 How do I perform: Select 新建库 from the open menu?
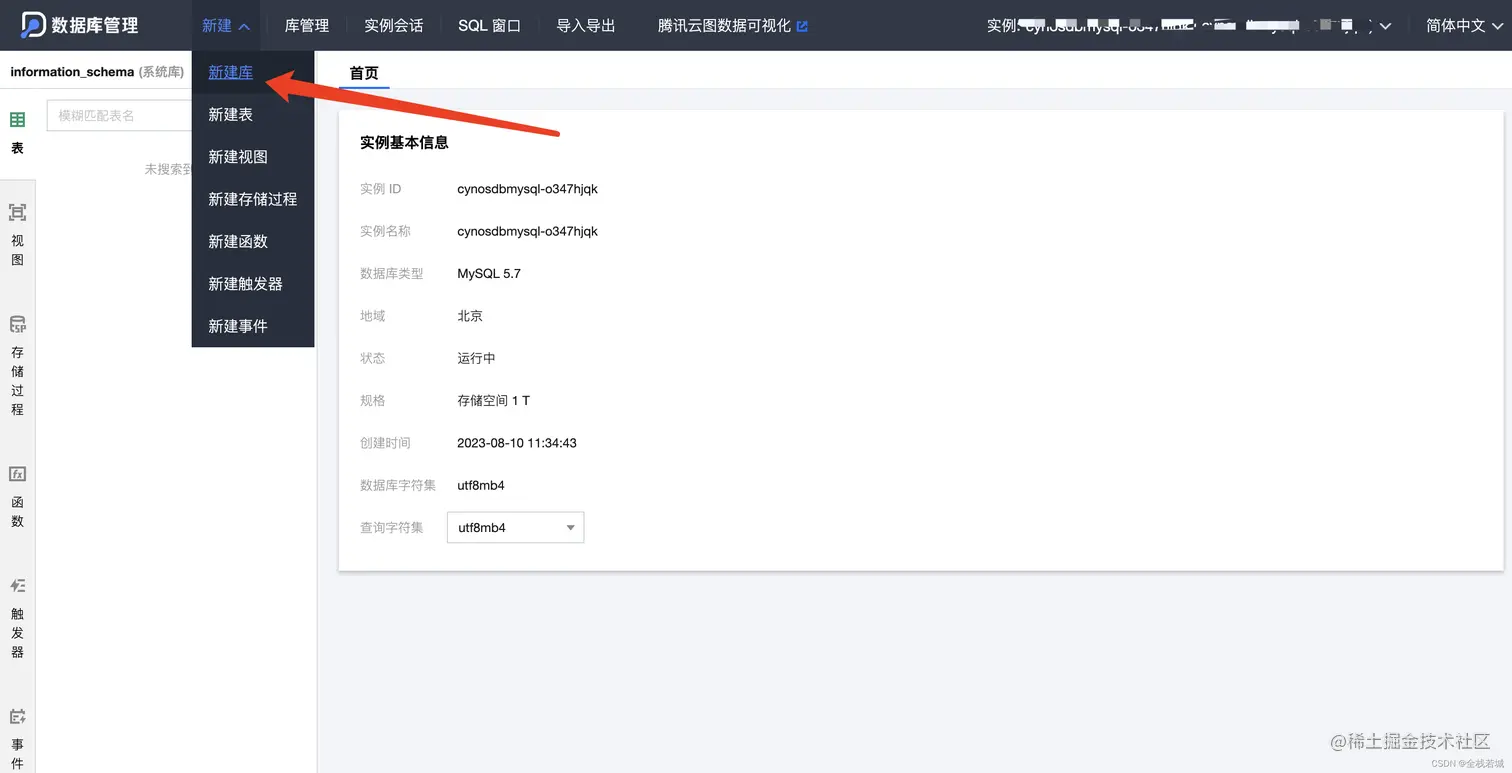(231, 72)
